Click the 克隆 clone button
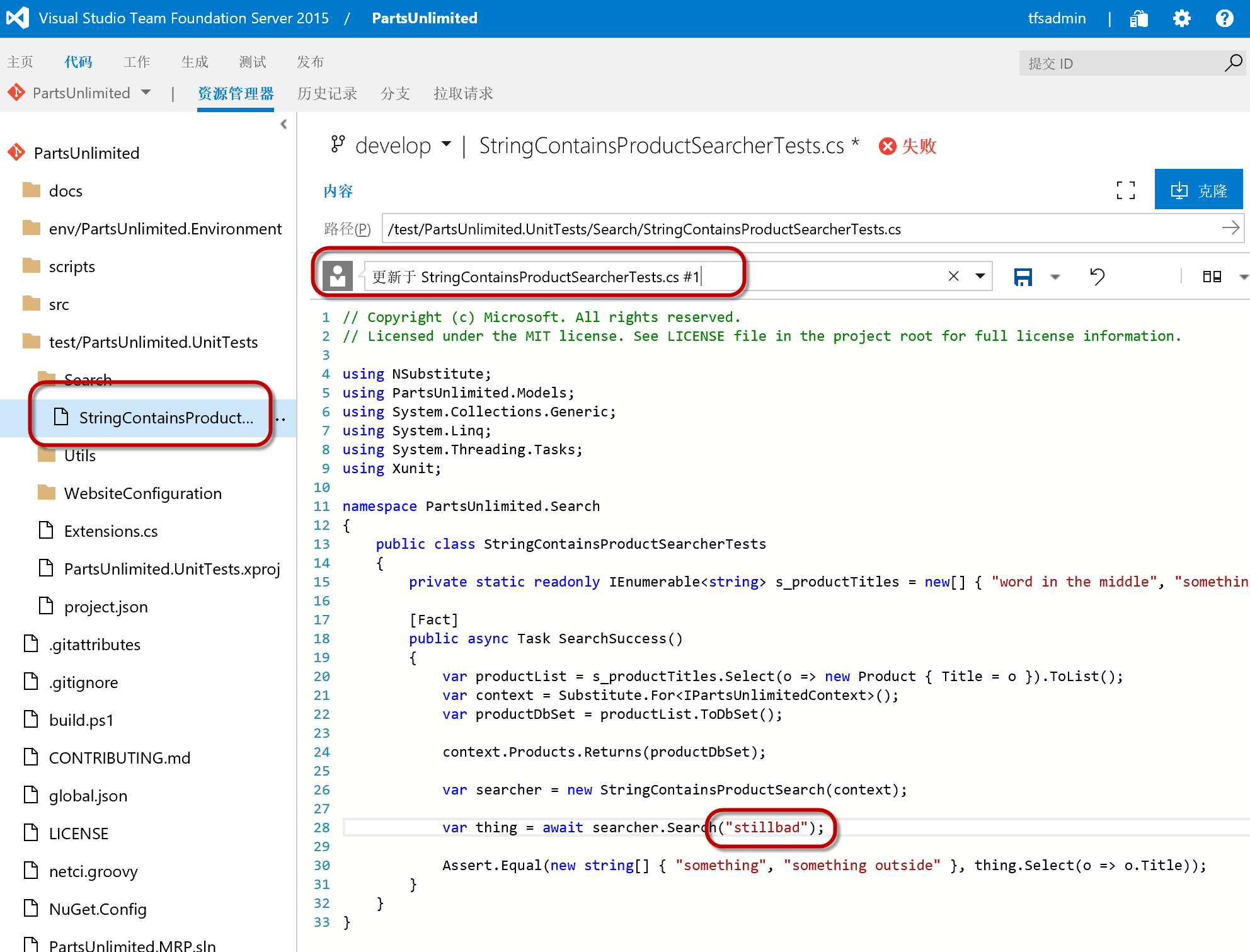The image size is (1250, 952). click(1198, 190)
